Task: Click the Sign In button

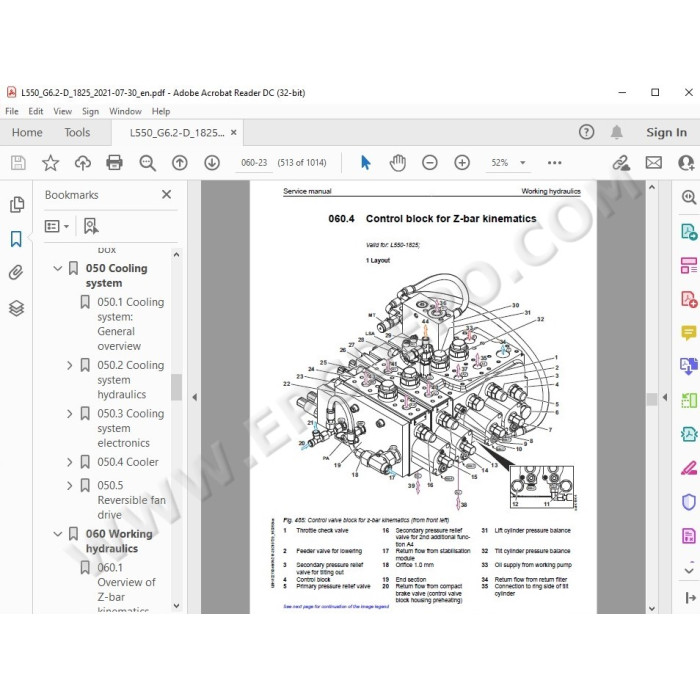Action: (x=667, y=132)
